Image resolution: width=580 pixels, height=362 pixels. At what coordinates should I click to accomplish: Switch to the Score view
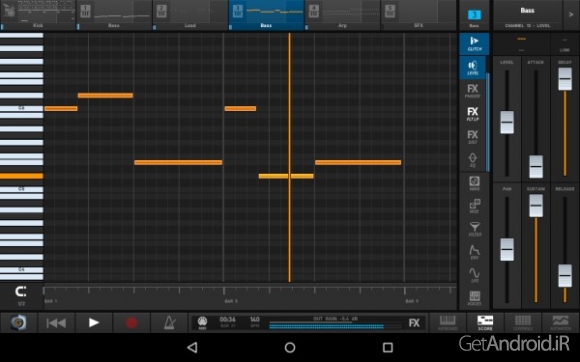pyautogui.click(x=485, y=323)
